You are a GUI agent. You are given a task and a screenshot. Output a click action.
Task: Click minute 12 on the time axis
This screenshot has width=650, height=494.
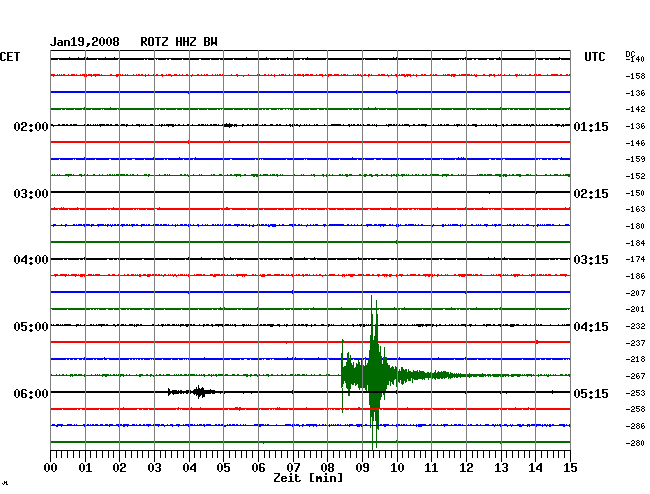[466, 468]
